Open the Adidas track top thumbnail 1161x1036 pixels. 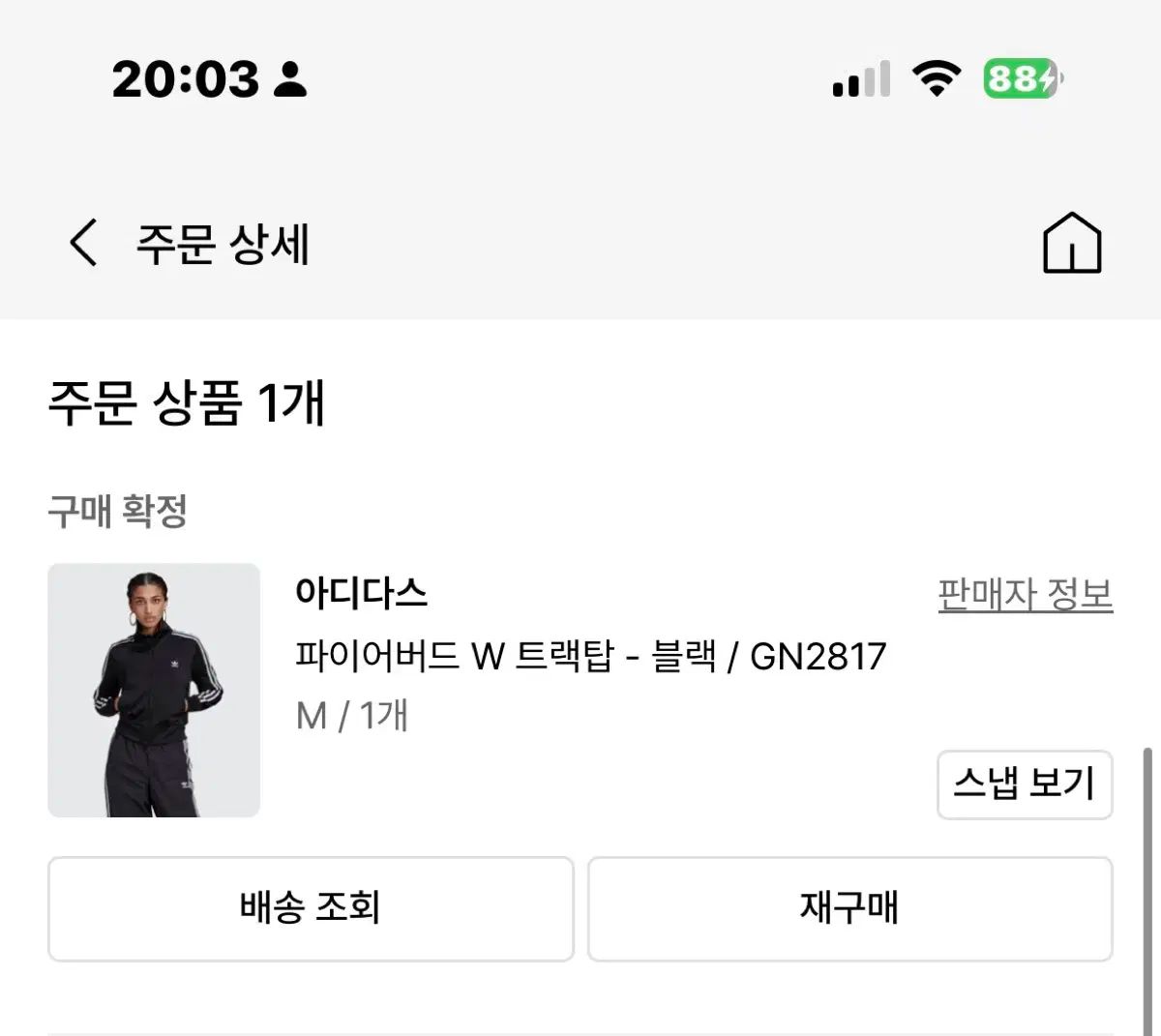click(154, 690)
